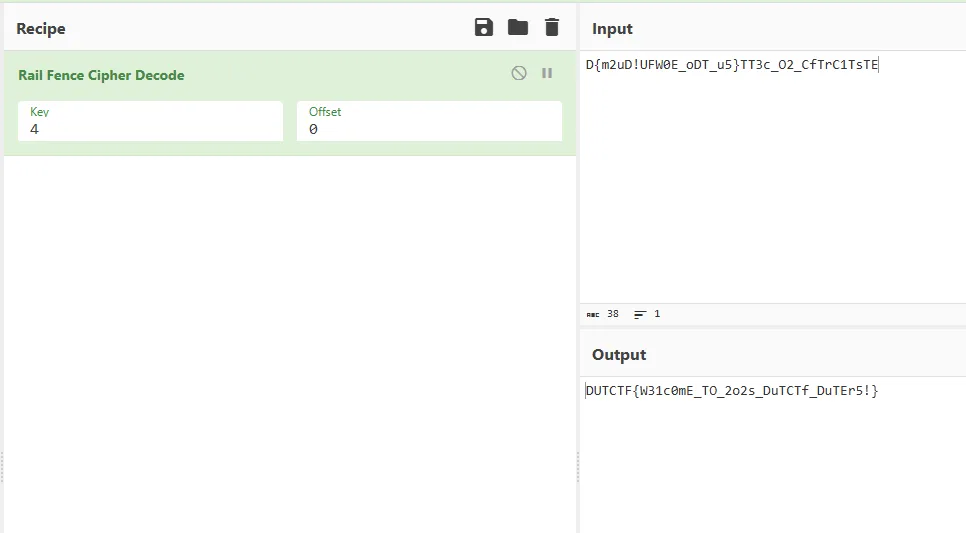Click the Output panel heading
Viewport: 966px width, 533px height.
click(619, 355)
